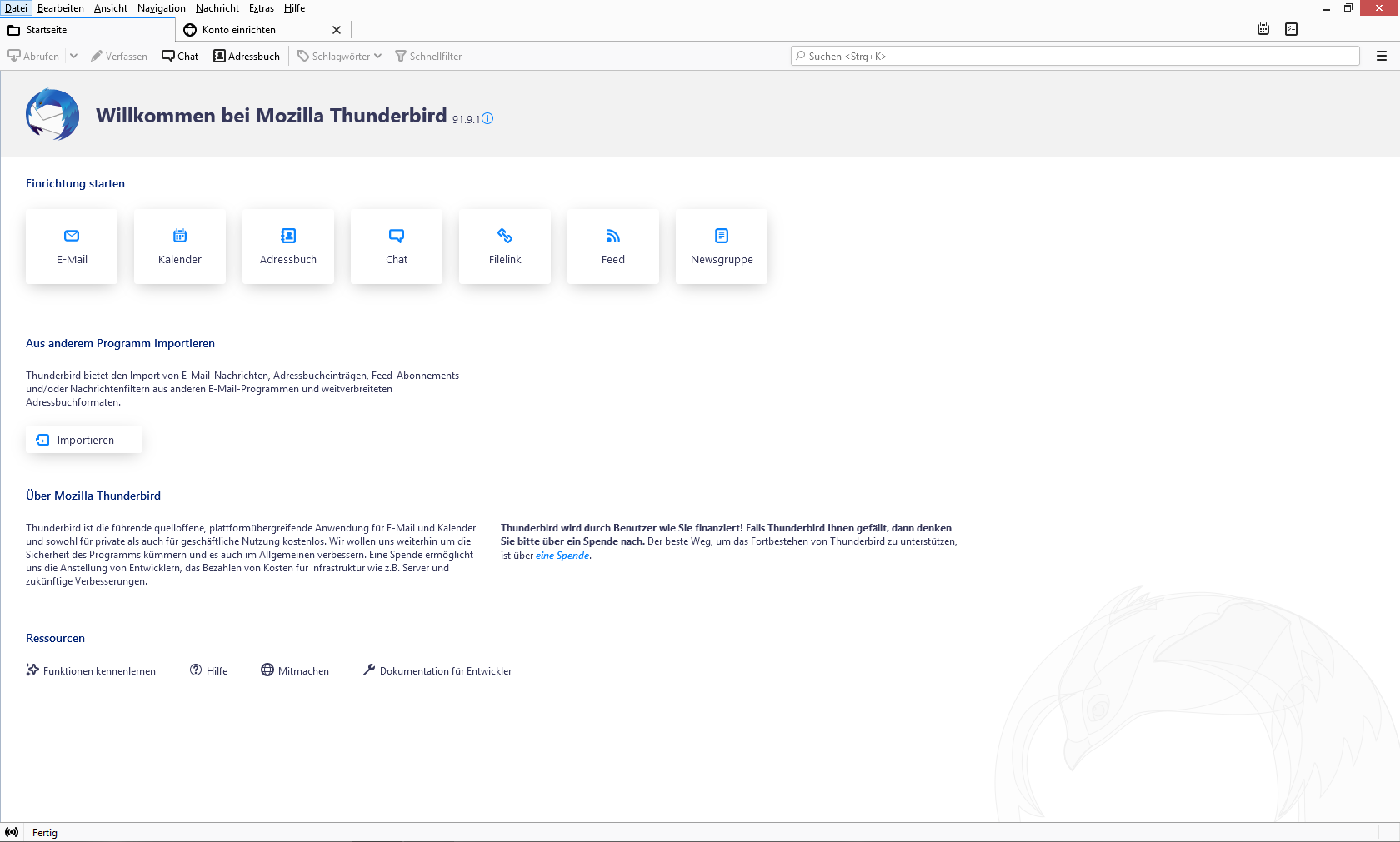Open the Ansicht menu
Screen dimensions: 1400x842
point(111,8)
